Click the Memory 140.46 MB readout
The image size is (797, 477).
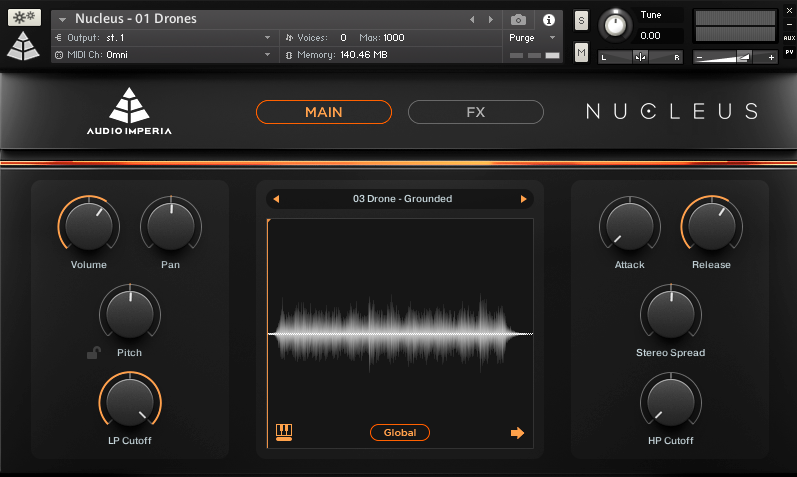pyautogui.click(x=364, y=55)
